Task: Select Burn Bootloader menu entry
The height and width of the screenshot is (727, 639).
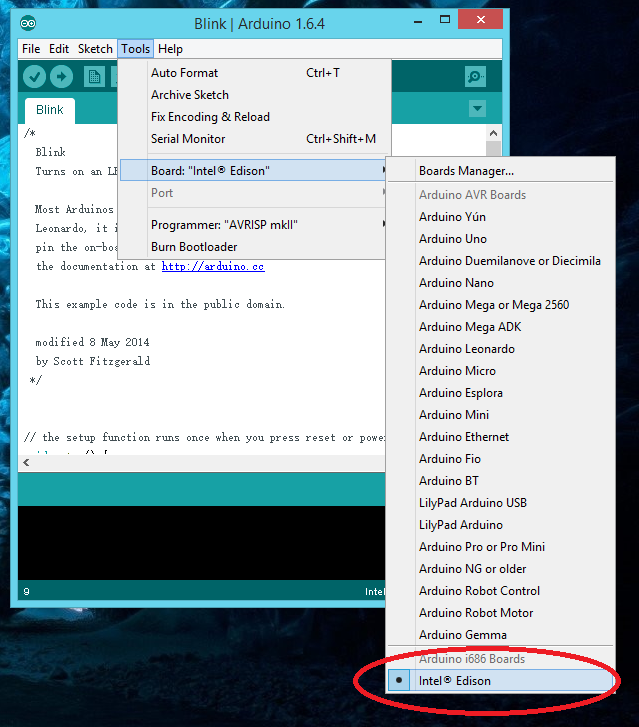Action: (x=252, y=247)
